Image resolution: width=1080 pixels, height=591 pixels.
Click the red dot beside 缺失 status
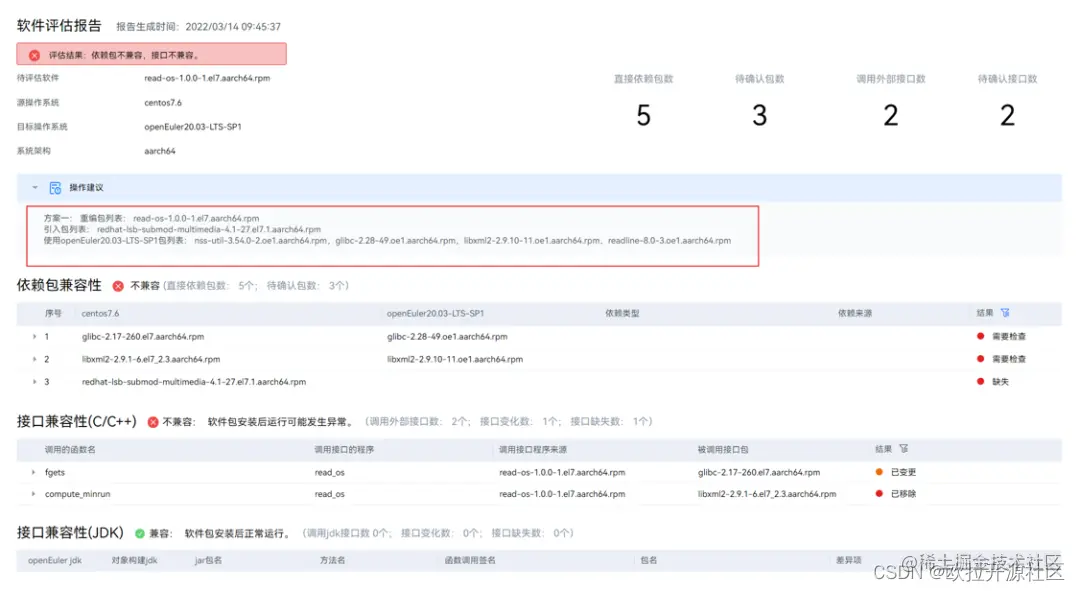click(981, 381)
